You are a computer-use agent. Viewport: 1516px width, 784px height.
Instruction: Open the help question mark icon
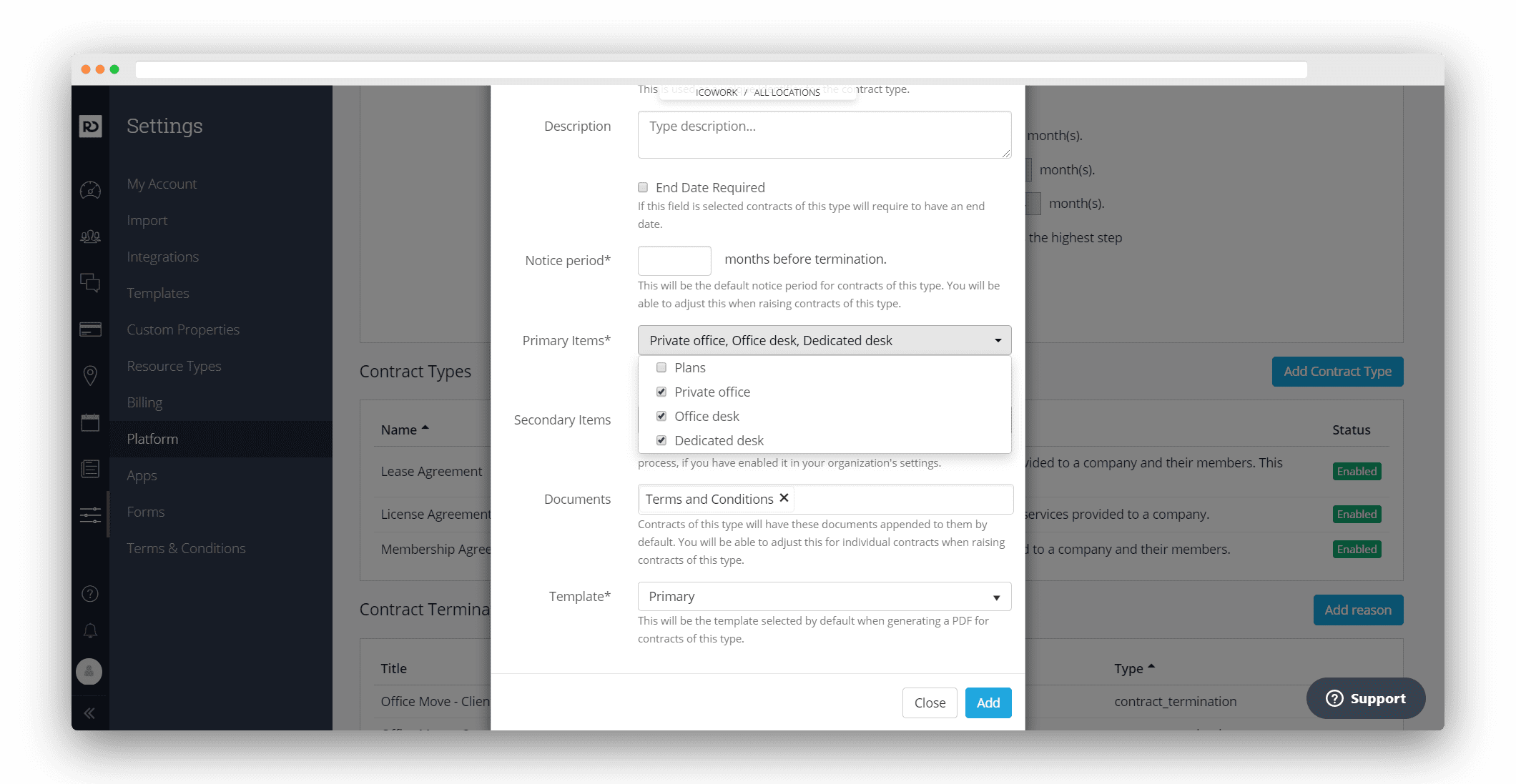click(x=90, y=594)
